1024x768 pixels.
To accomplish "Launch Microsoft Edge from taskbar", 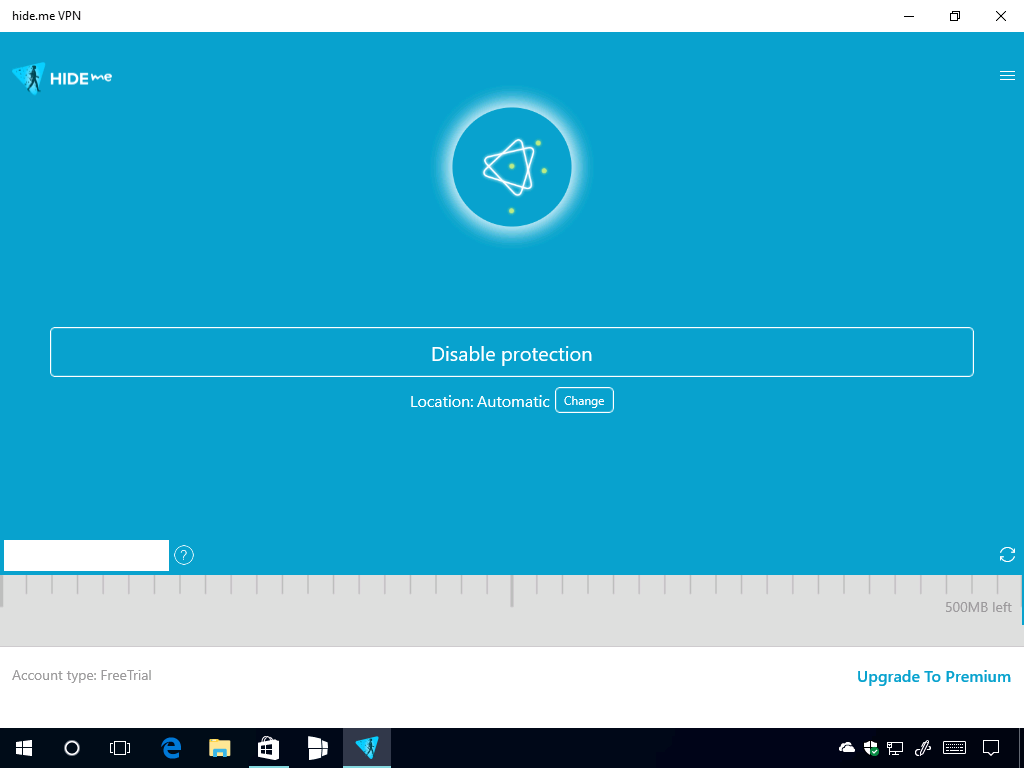I will pyautogui.click(x=171, y=748).
